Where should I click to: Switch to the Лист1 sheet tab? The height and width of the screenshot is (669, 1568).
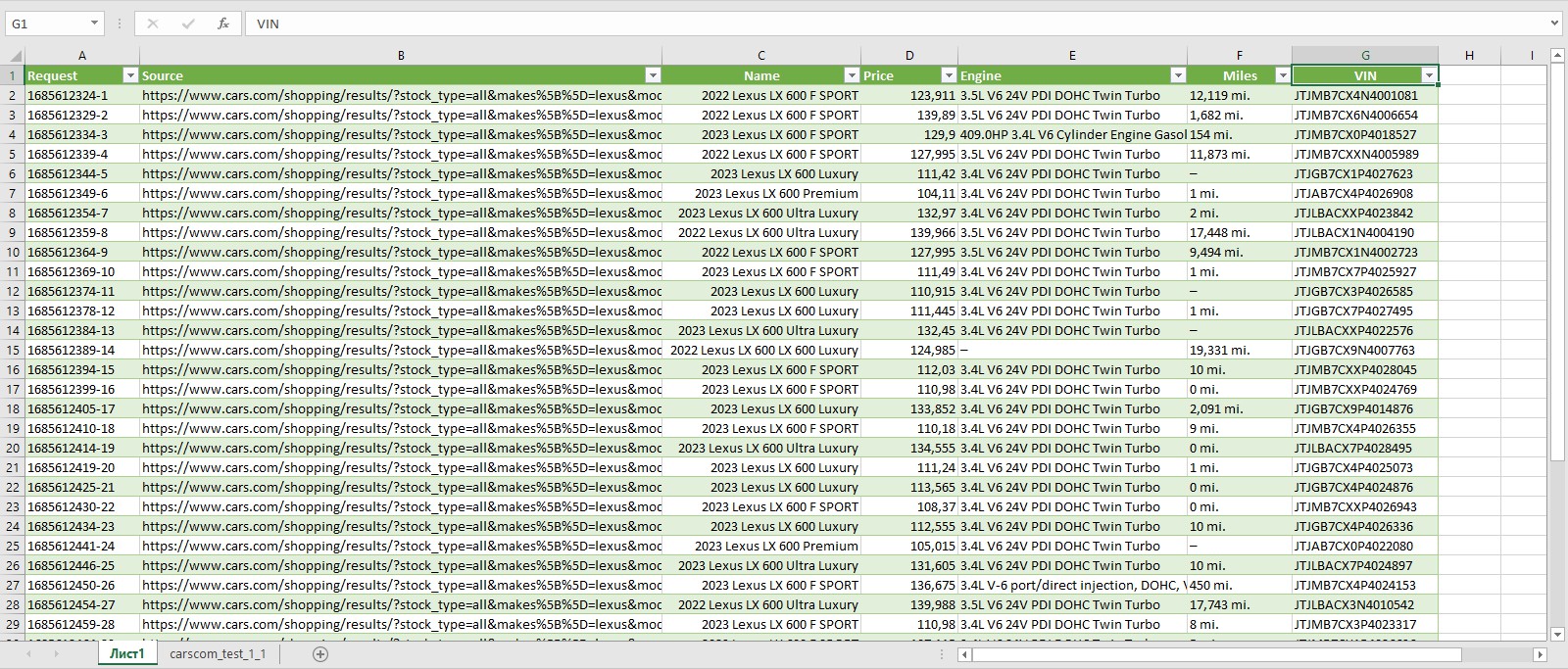click(x=127, y=653)
